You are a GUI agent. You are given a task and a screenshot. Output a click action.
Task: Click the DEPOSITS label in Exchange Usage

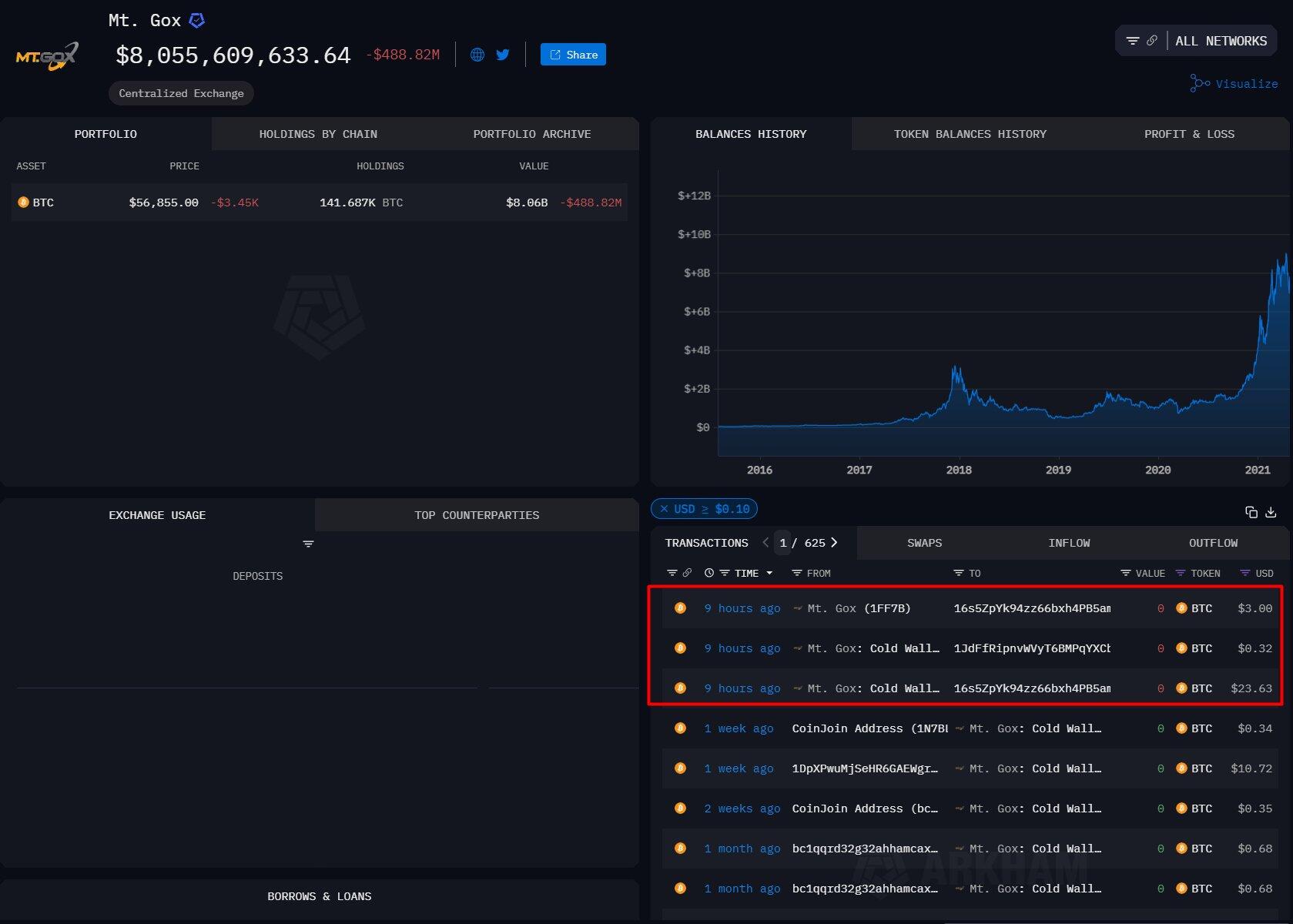(258, 576)
